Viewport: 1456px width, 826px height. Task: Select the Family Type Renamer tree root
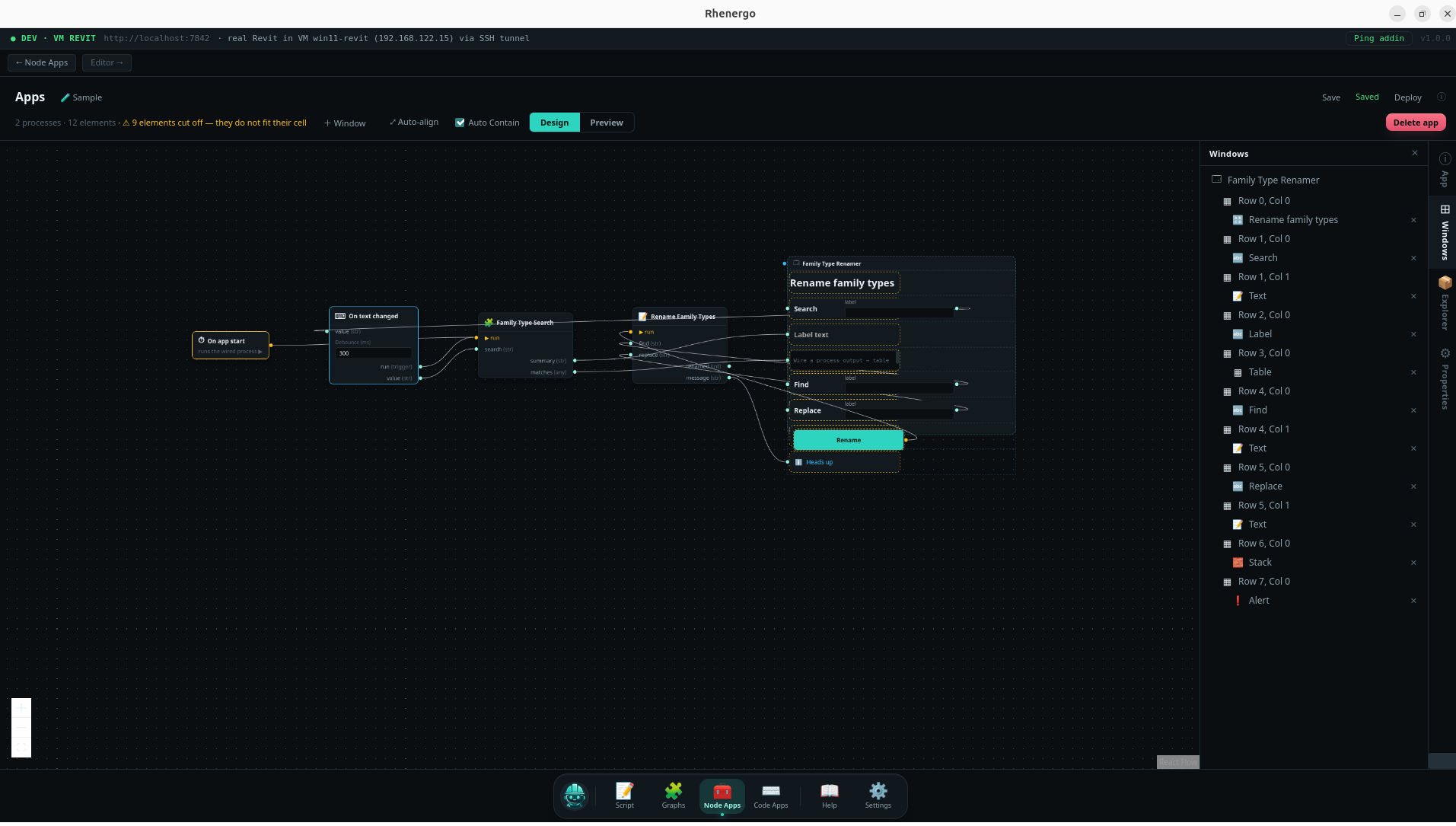coord(1273,180)
